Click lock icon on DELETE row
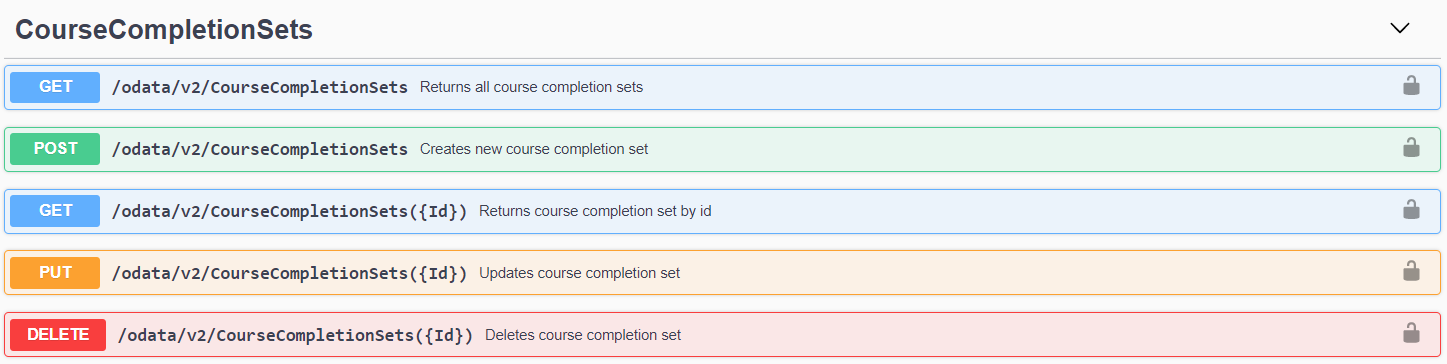The height and width of the screenshot is (364, 1447). [x=1411, y=334]
